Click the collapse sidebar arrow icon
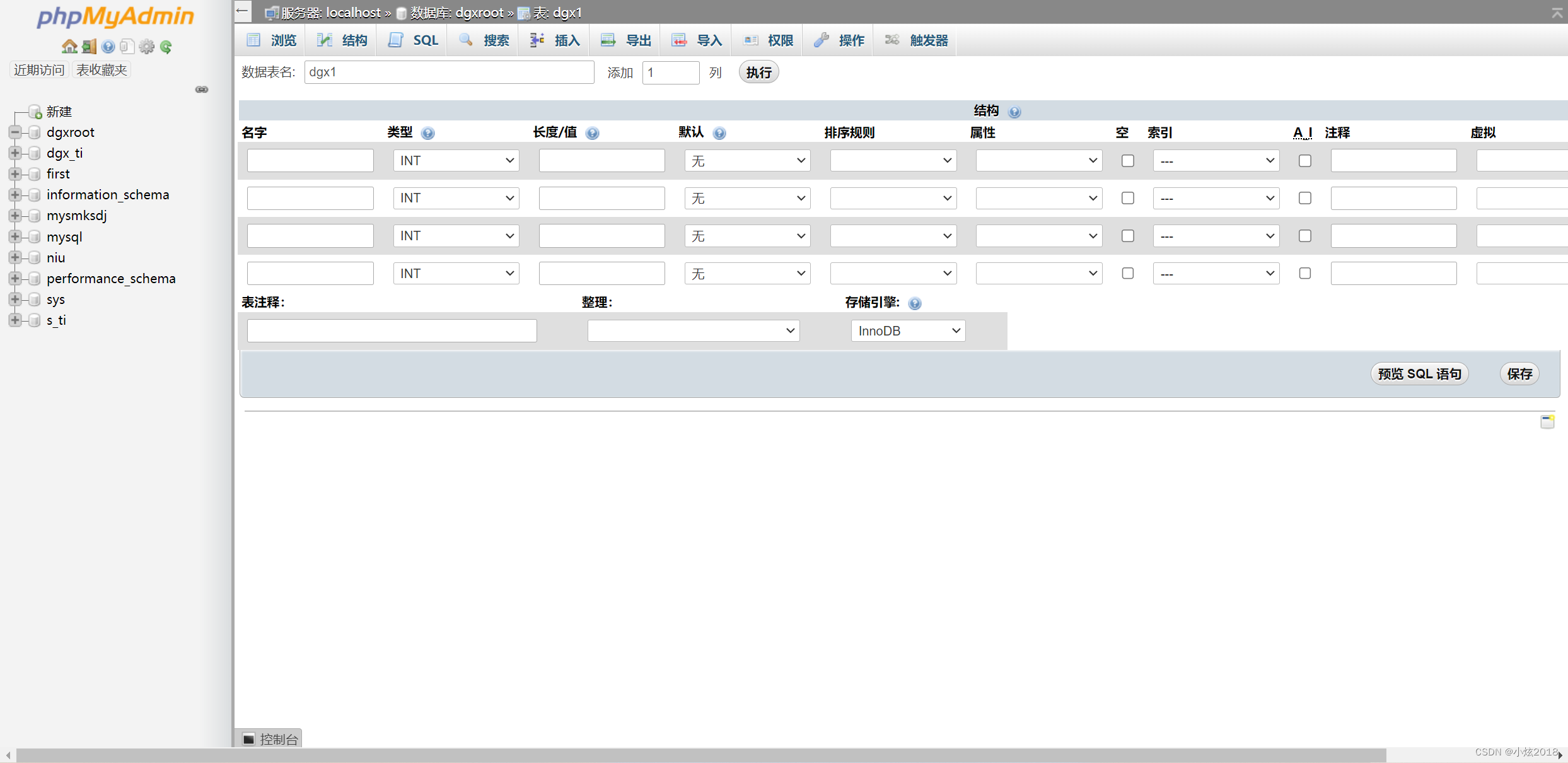Image resolution: width=1568 pixels, height=763 pixels. [242, 11]
